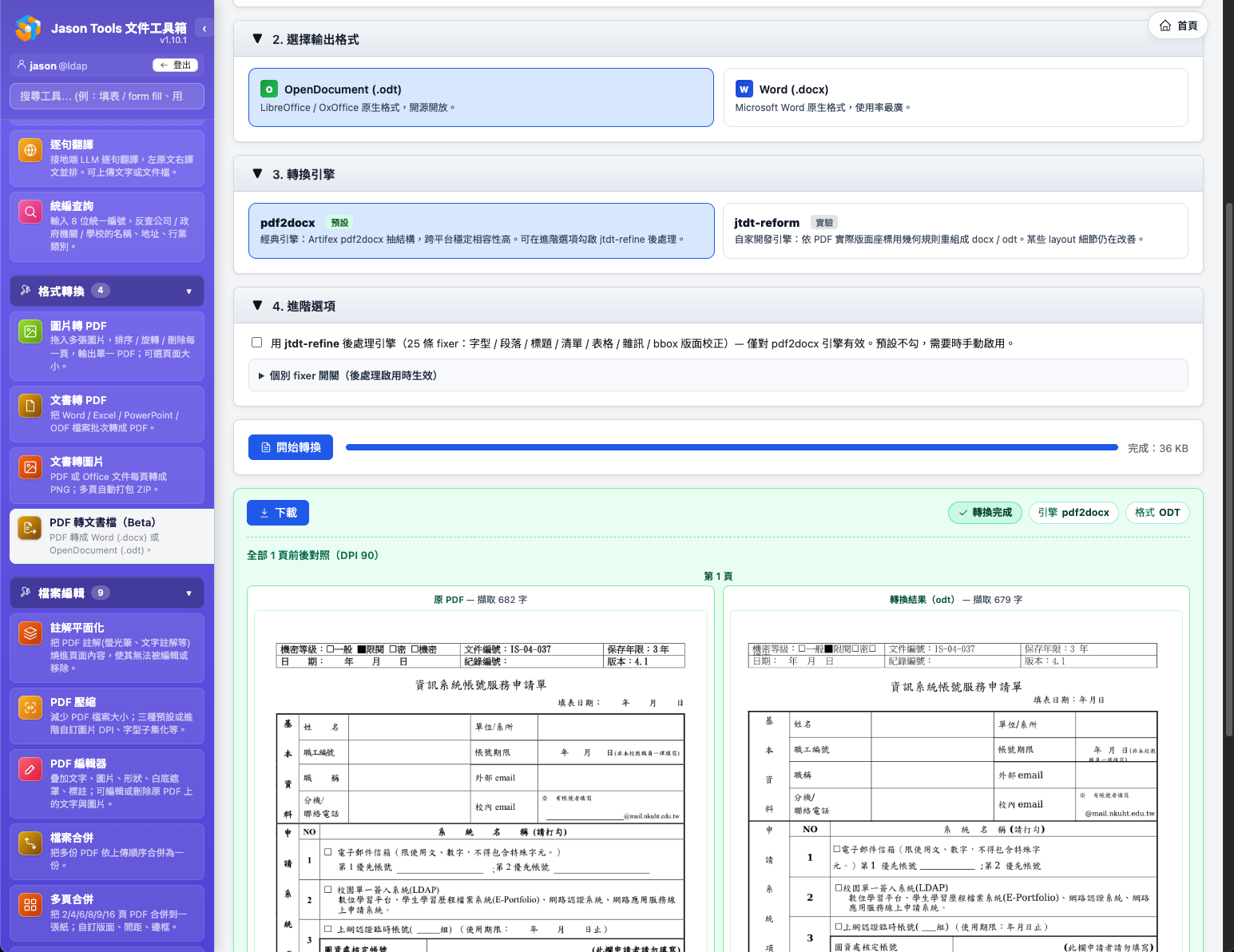Expand 個別 fixer 開關 details

(x=718, y=375)
